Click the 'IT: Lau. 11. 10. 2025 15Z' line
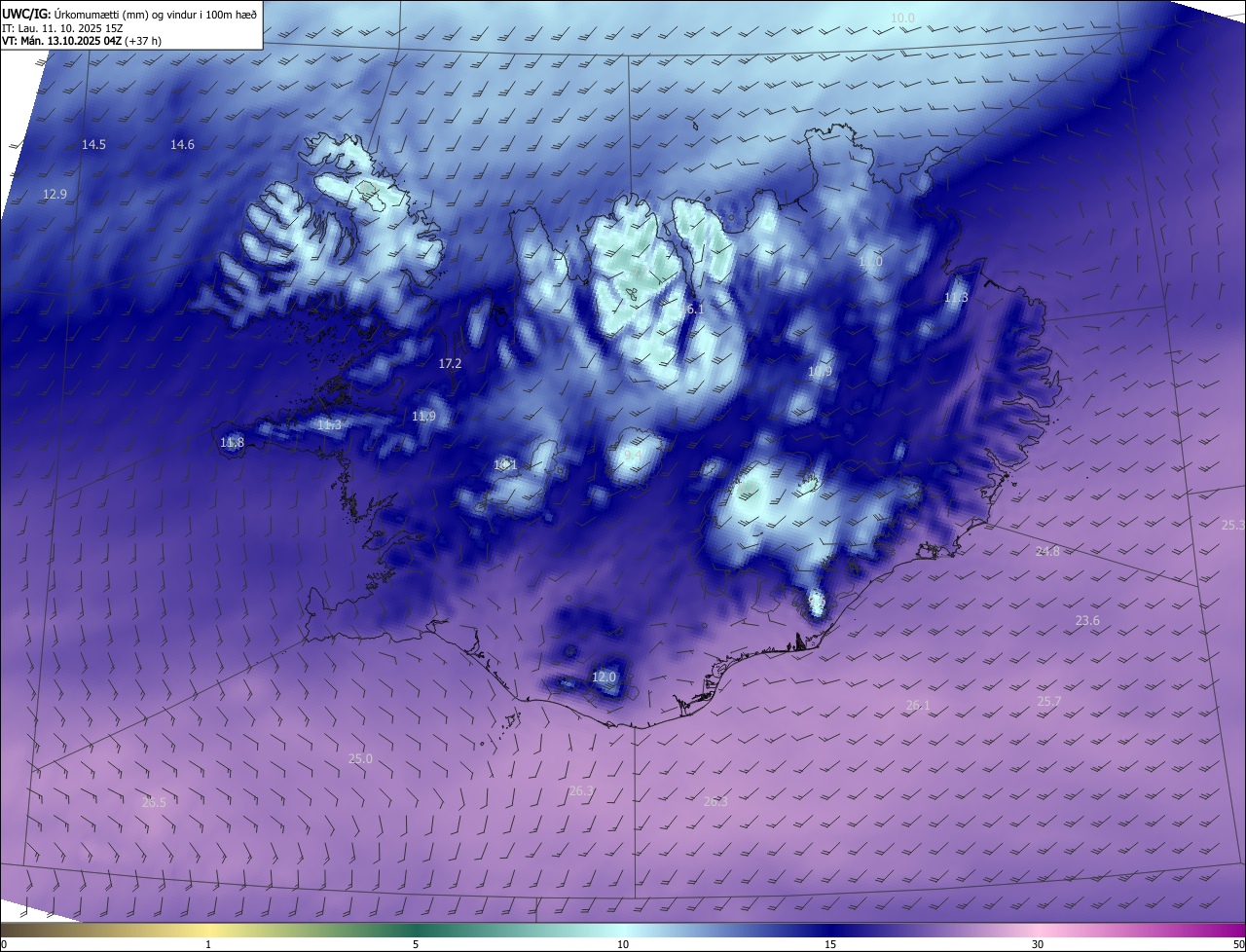 coord(61,27)
